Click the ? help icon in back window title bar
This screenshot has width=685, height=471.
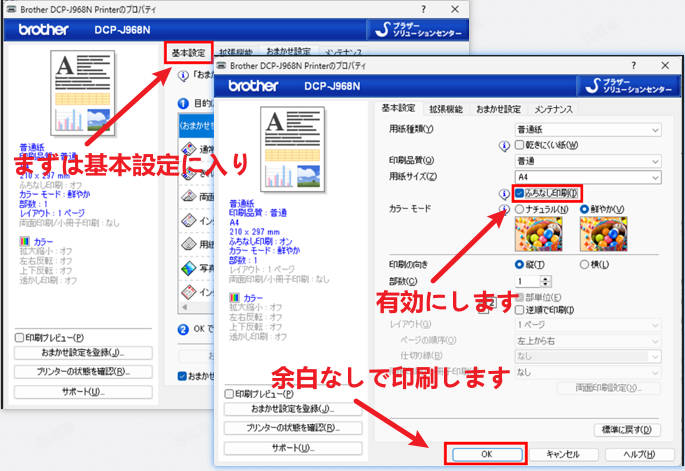tap(423, 9)
